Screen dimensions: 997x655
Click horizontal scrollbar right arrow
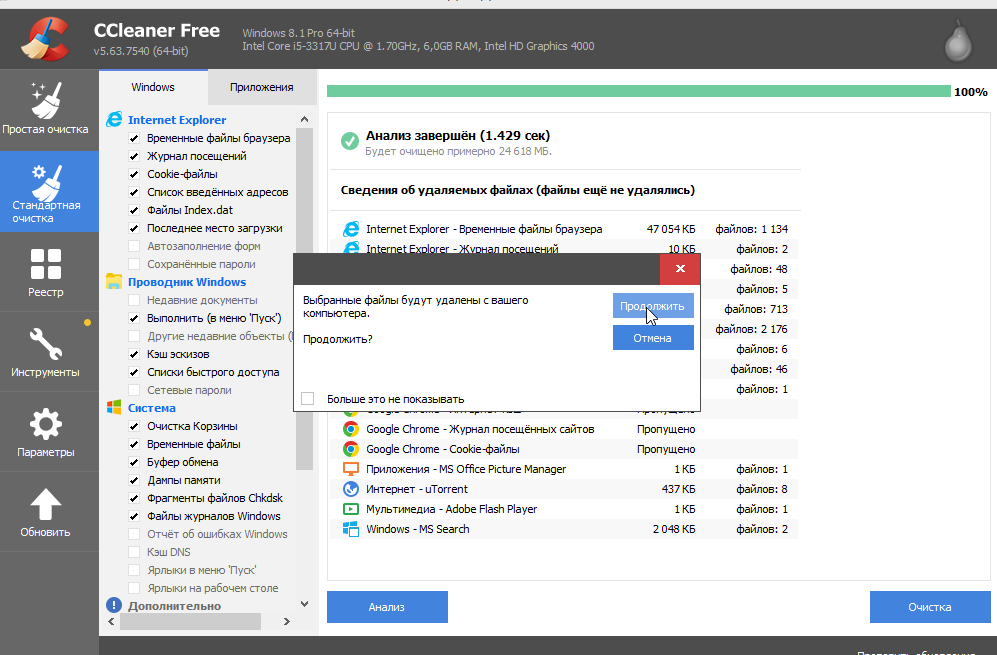pyautogui.click(x=287, y=621)
